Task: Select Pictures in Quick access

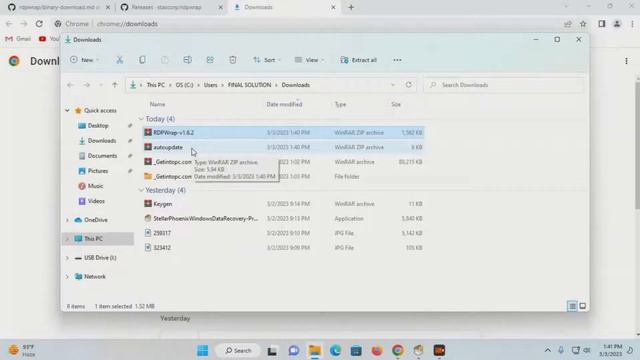Action: [98, 171]
